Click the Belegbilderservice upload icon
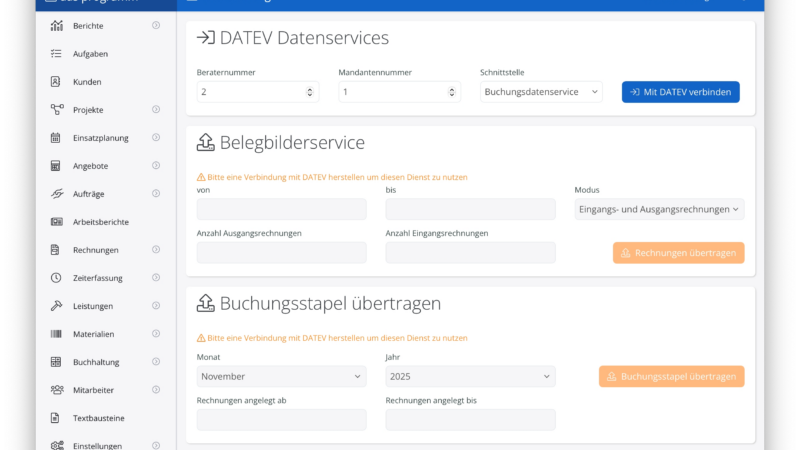800x450 pixels. click(x=206, y=142)
